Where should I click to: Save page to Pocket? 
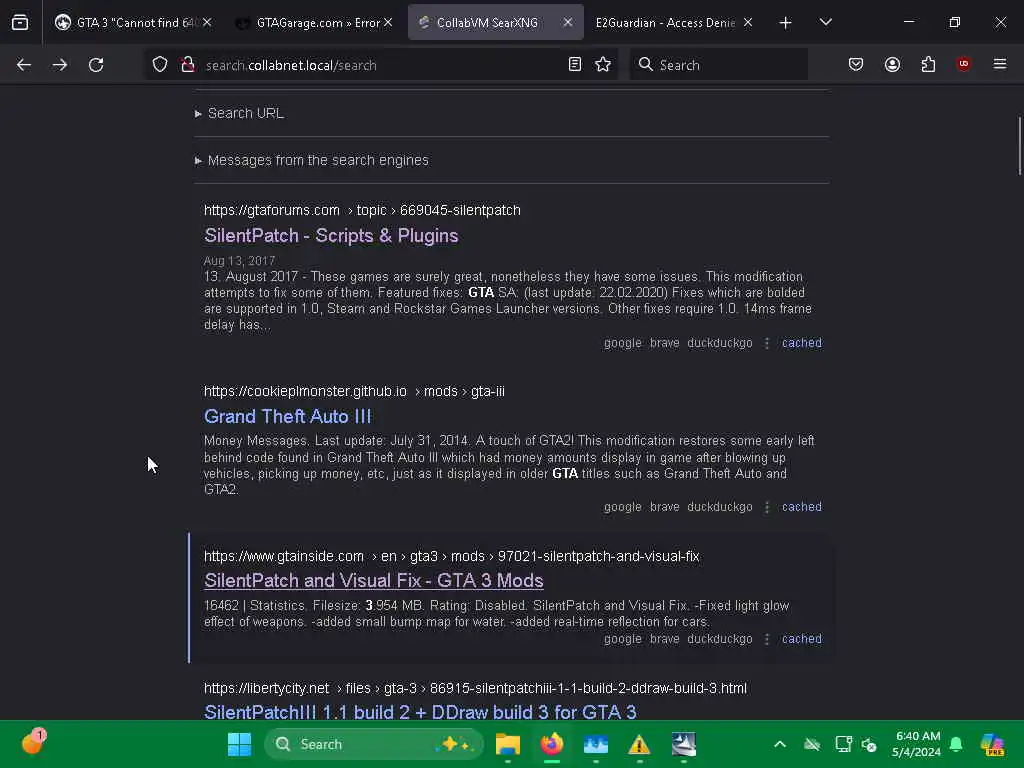856,64
